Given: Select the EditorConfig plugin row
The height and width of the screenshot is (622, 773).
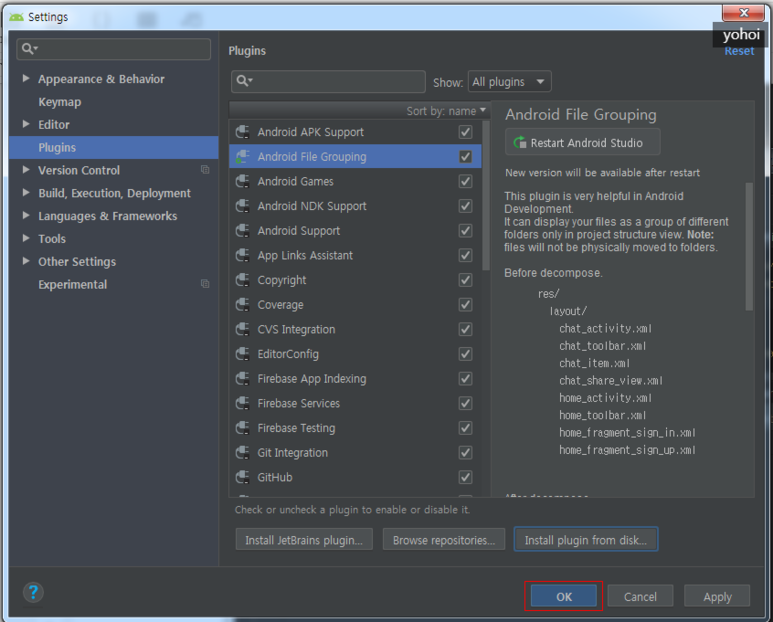Looking at the screenshot, I should tap(355, 354).
